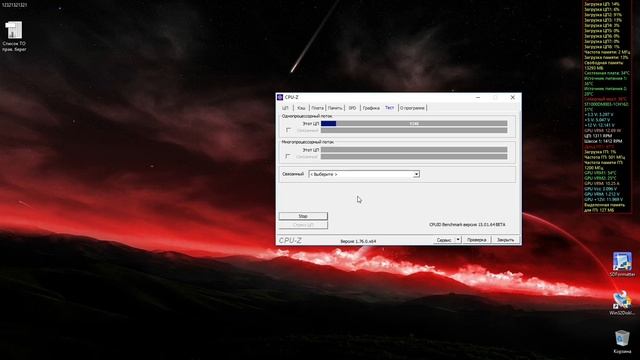Open the О программе tab

[412, 108]
